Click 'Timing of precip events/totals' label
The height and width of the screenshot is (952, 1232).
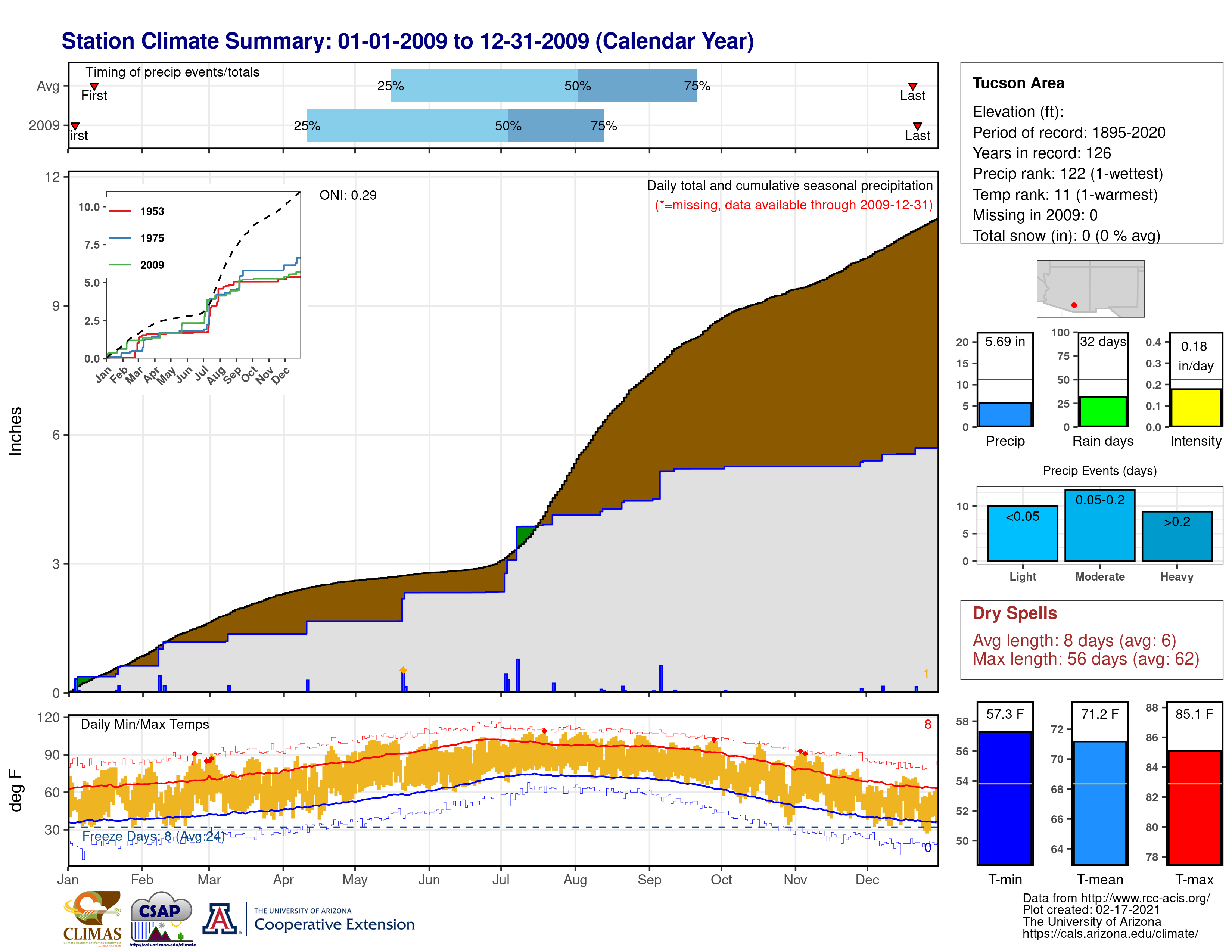tap(172, 72)
